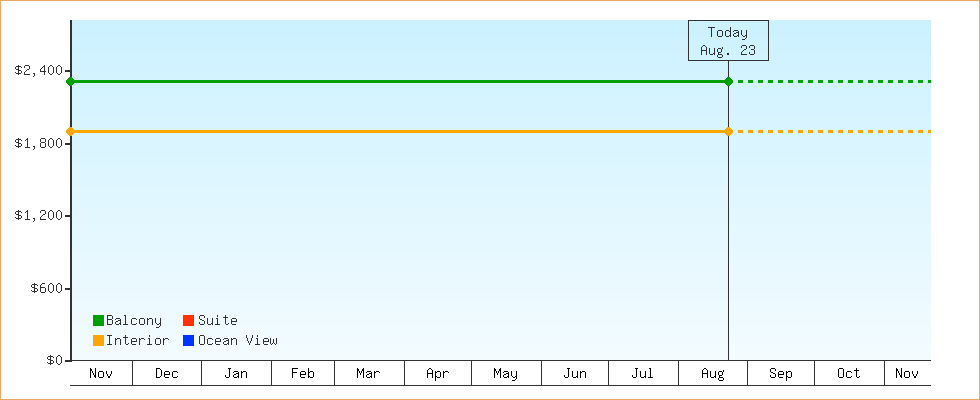Click the Jun month cell
This screenshot has height=400, width=980.
click(575, 373)
